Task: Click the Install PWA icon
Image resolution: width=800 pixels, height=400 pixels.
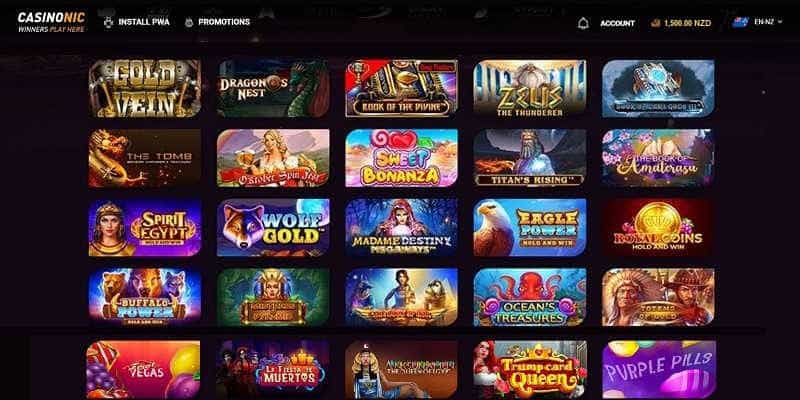Action: [108, 22]
